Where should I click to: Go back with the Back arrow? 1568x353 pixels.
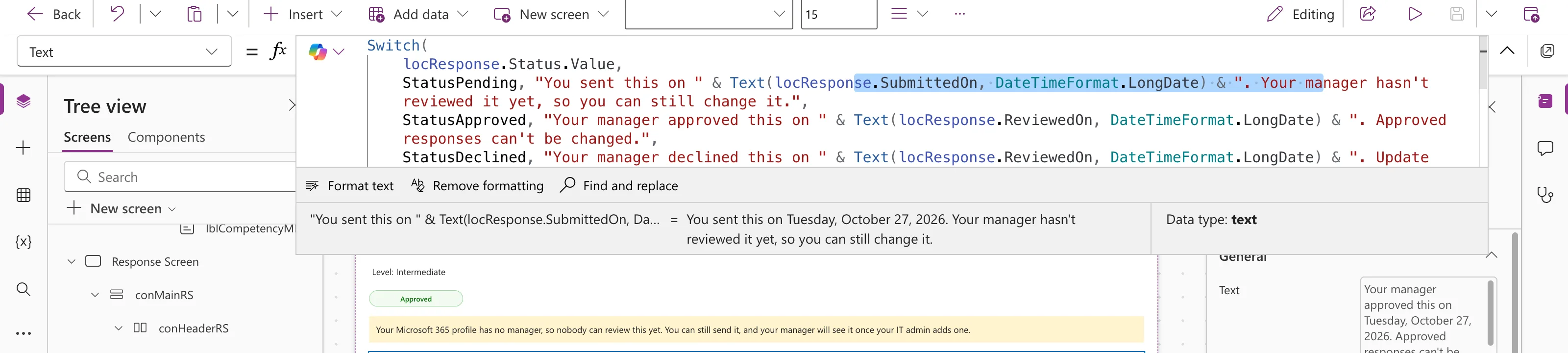[53, 14]
